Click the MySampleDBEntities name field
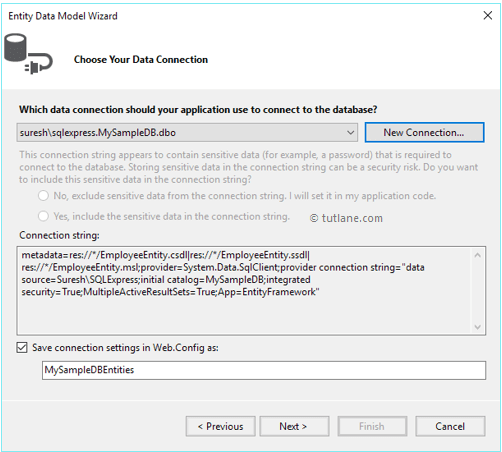 (x=264, y=370)
